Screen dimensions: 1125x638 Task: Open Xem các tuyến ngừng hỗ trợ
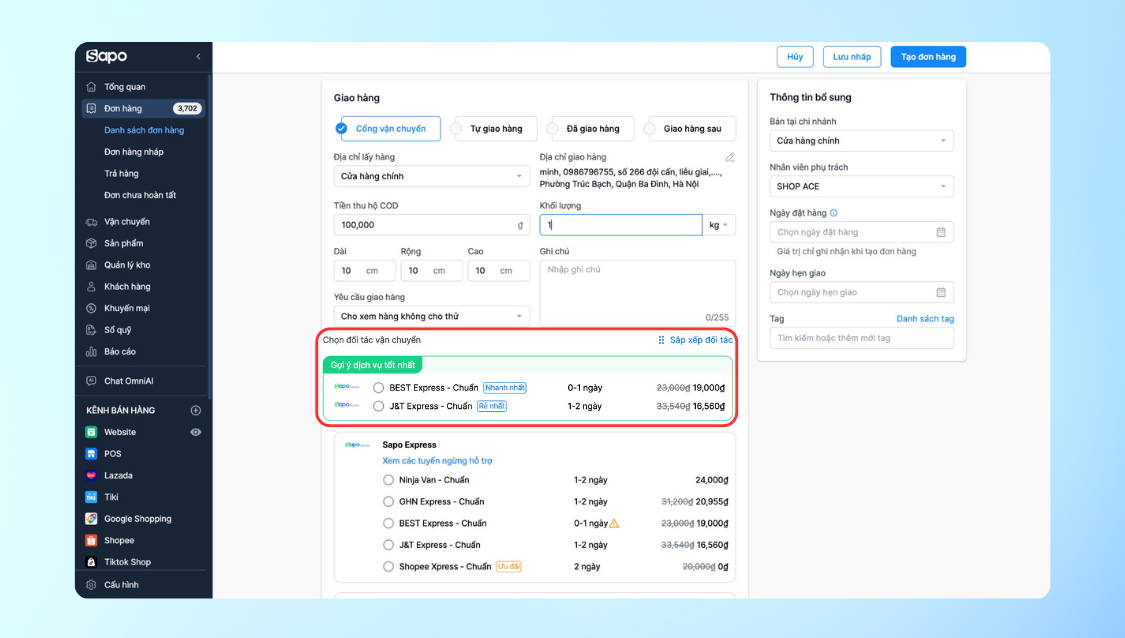(437, 461)
